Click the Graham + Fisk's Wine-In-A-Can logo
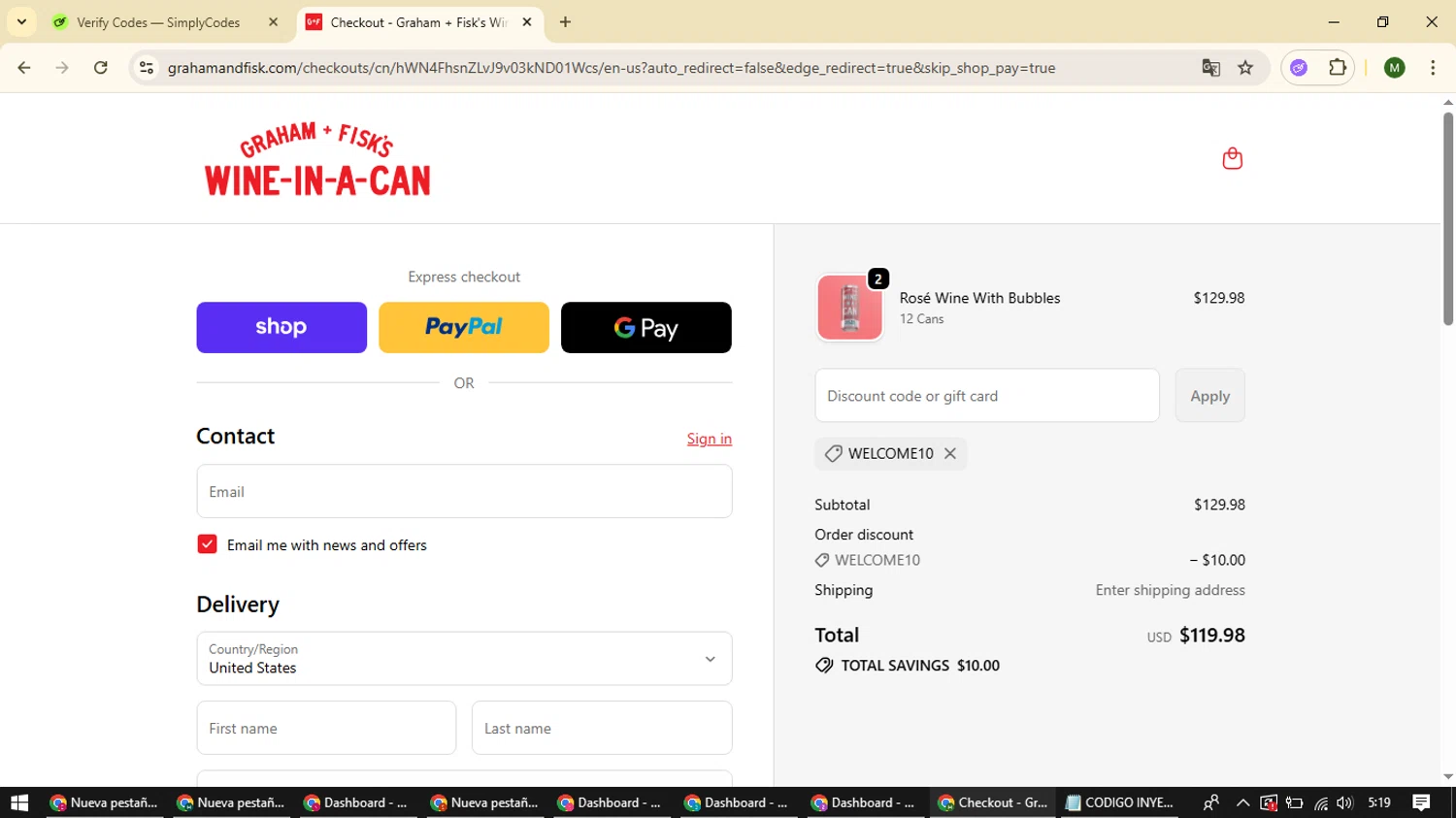 (317, 159)
